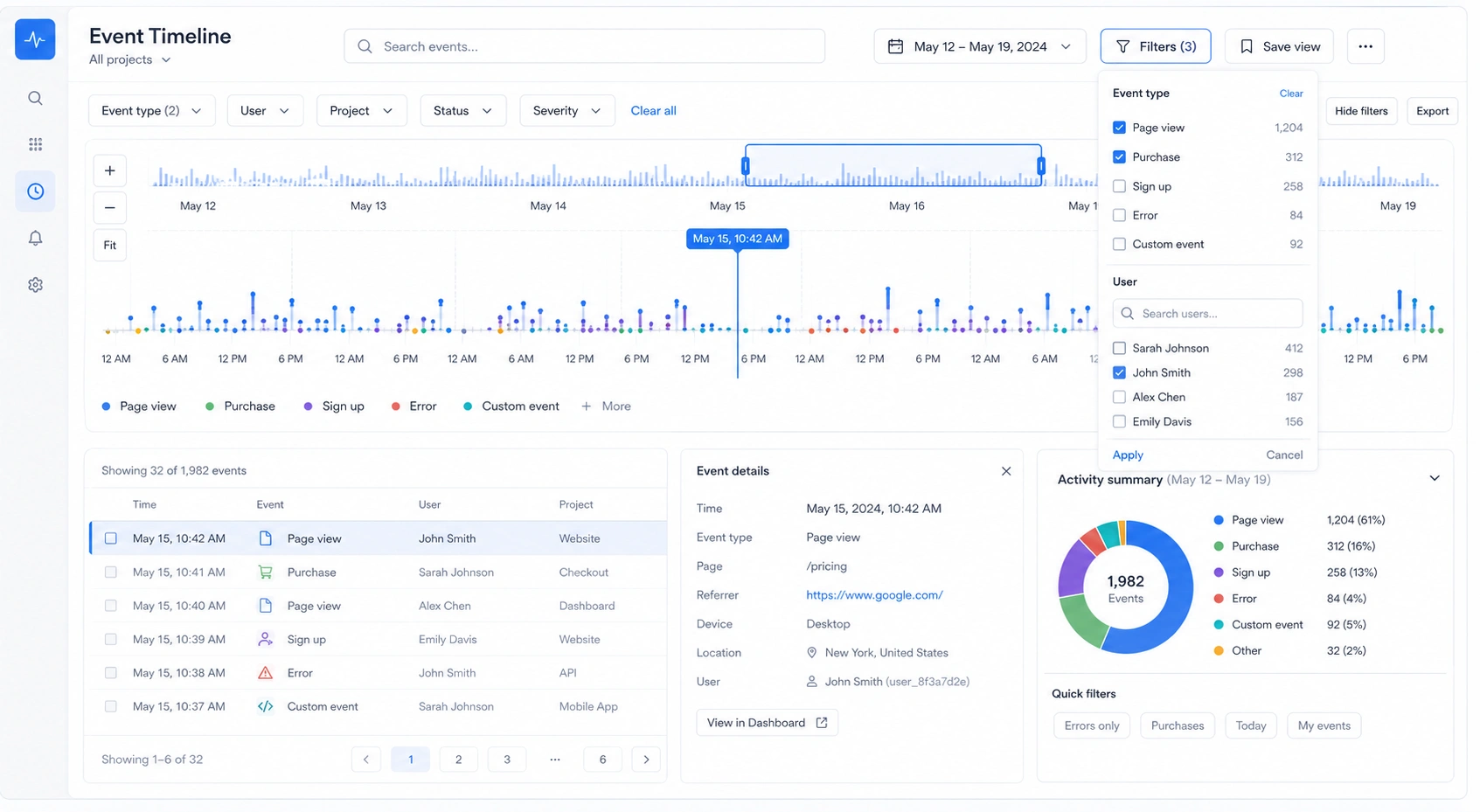The image size is (1480, 812).
Task: Go to next page arrow
Action: click(646, 760)
